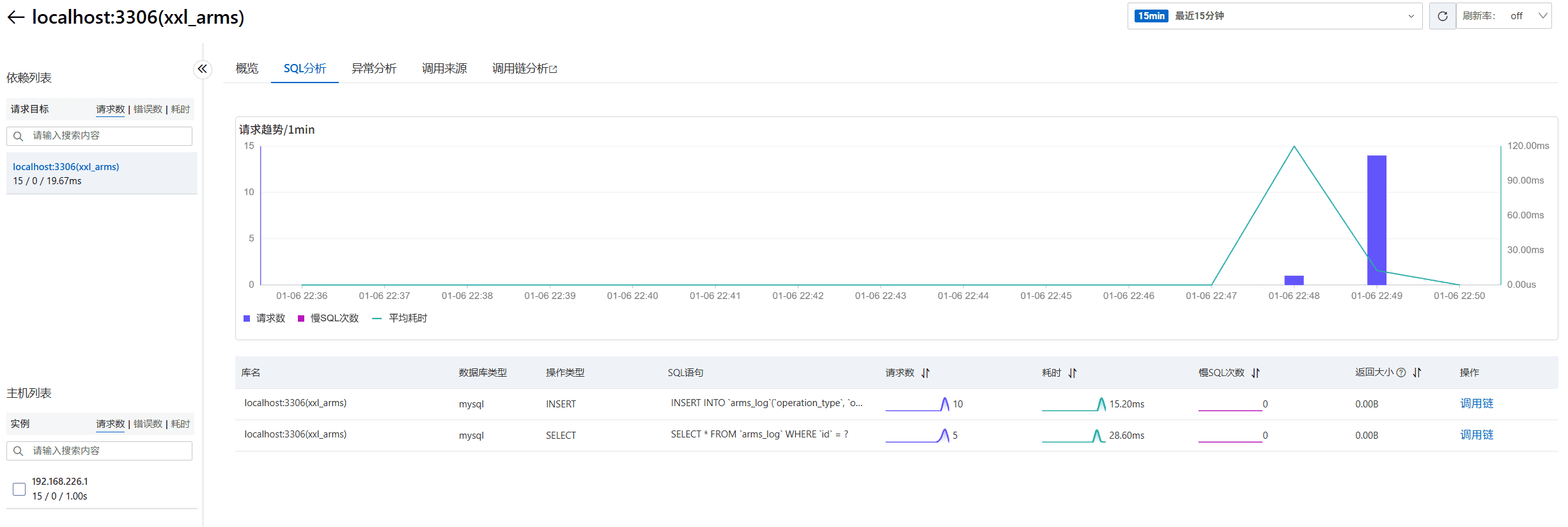Viewport: 1568px width, 527px height.
Task: Click the 15min badge in time selector
Action: coord(1151,16)
